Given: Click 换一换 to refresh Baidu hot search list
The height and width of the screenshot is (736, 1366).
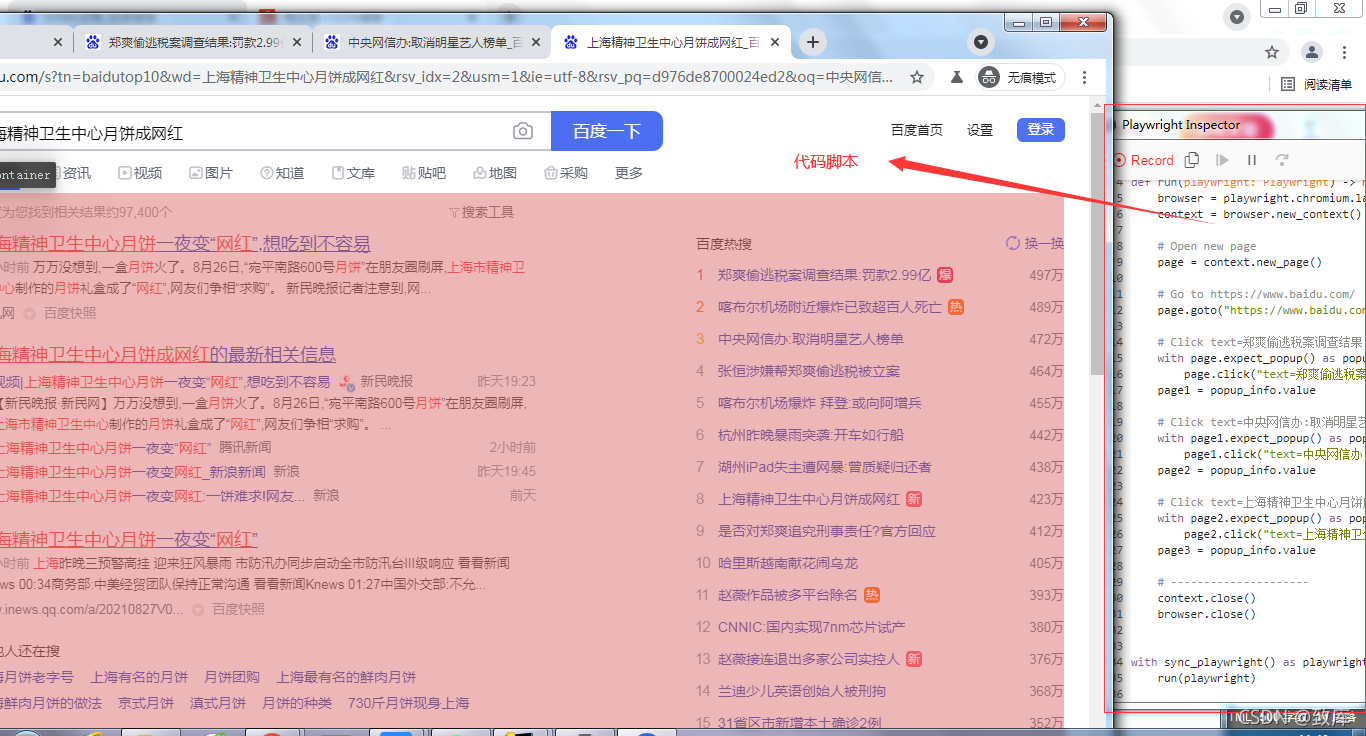Looking at the screenshot, I should 1035,243.
